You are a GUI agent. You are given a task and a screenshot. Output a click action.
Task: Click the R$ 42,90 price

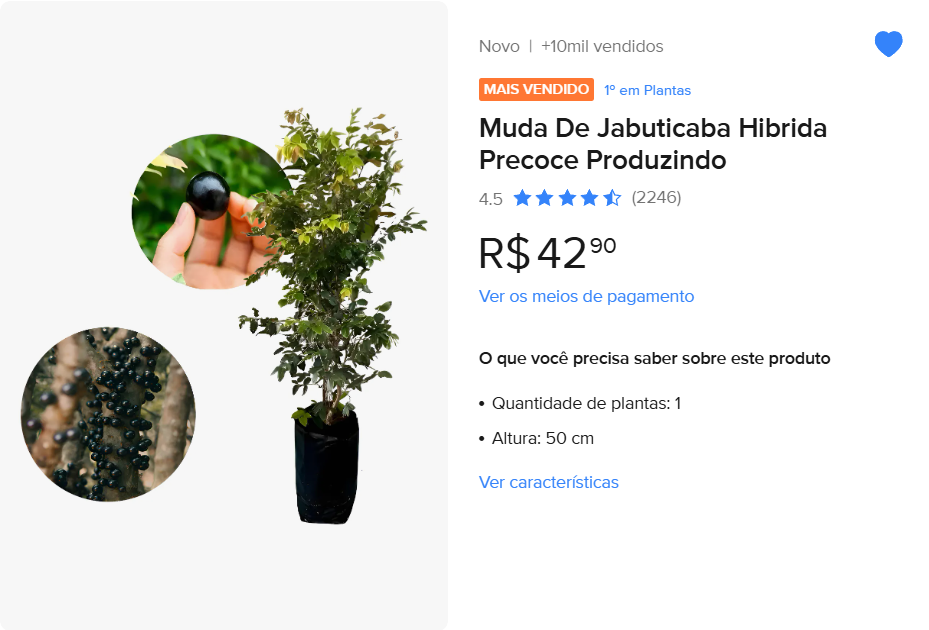click(x=547, y=253)
